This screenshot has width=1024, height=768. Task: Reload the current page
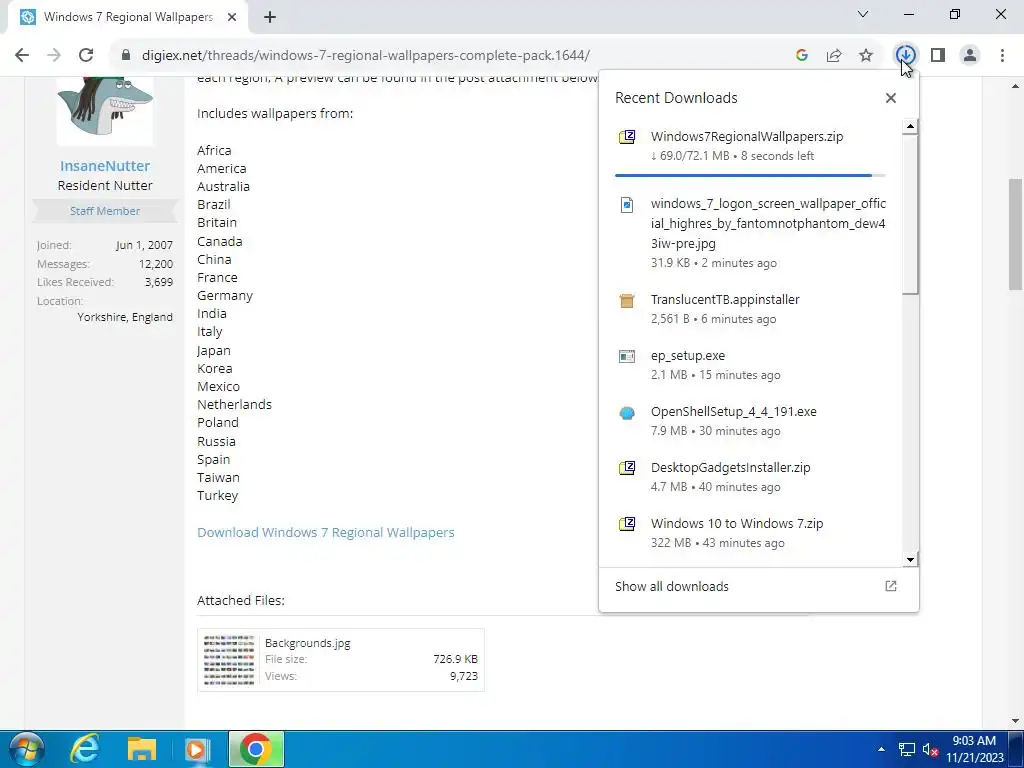pos(86,56)
